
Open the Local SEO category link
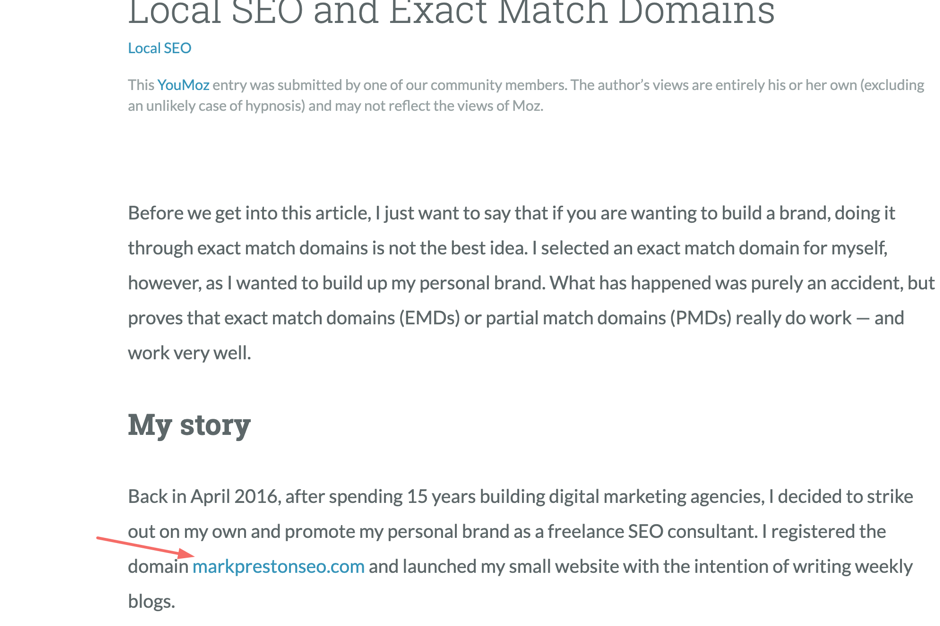tap(159, 48)
